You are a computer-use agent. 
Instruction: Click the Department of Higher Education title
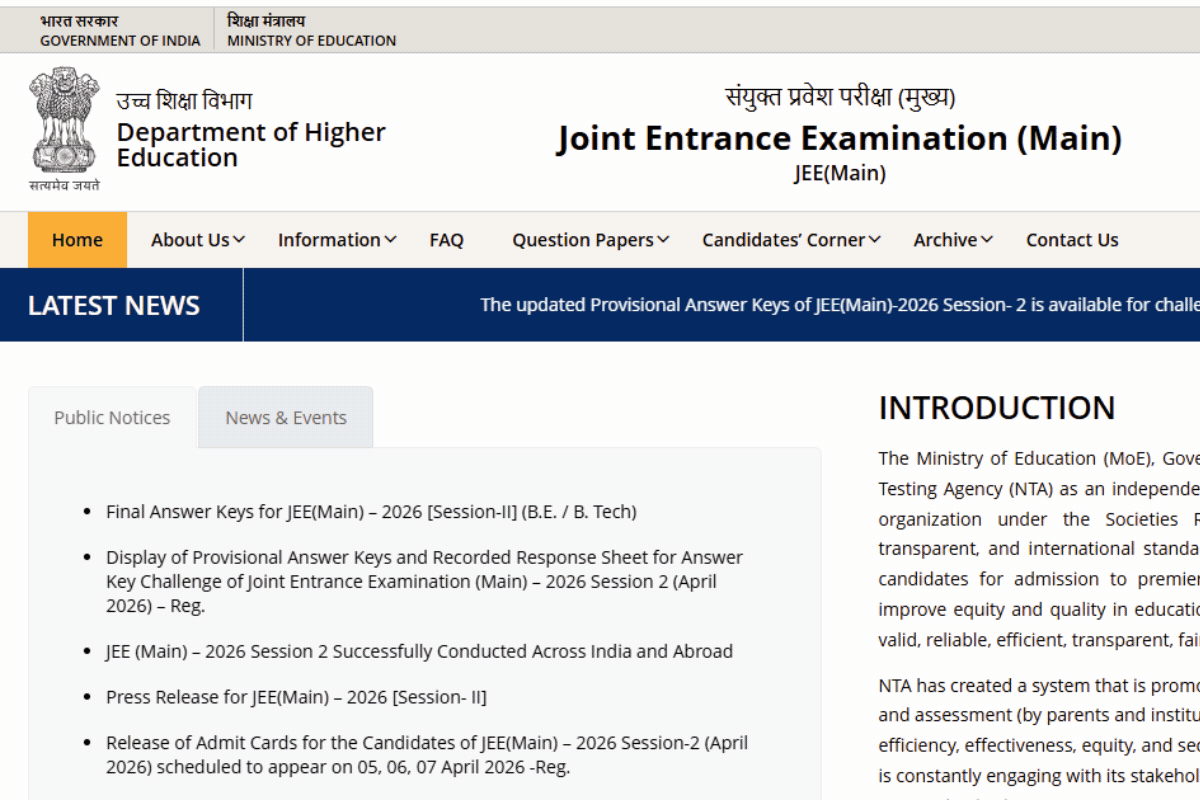[x=250, y=144]
